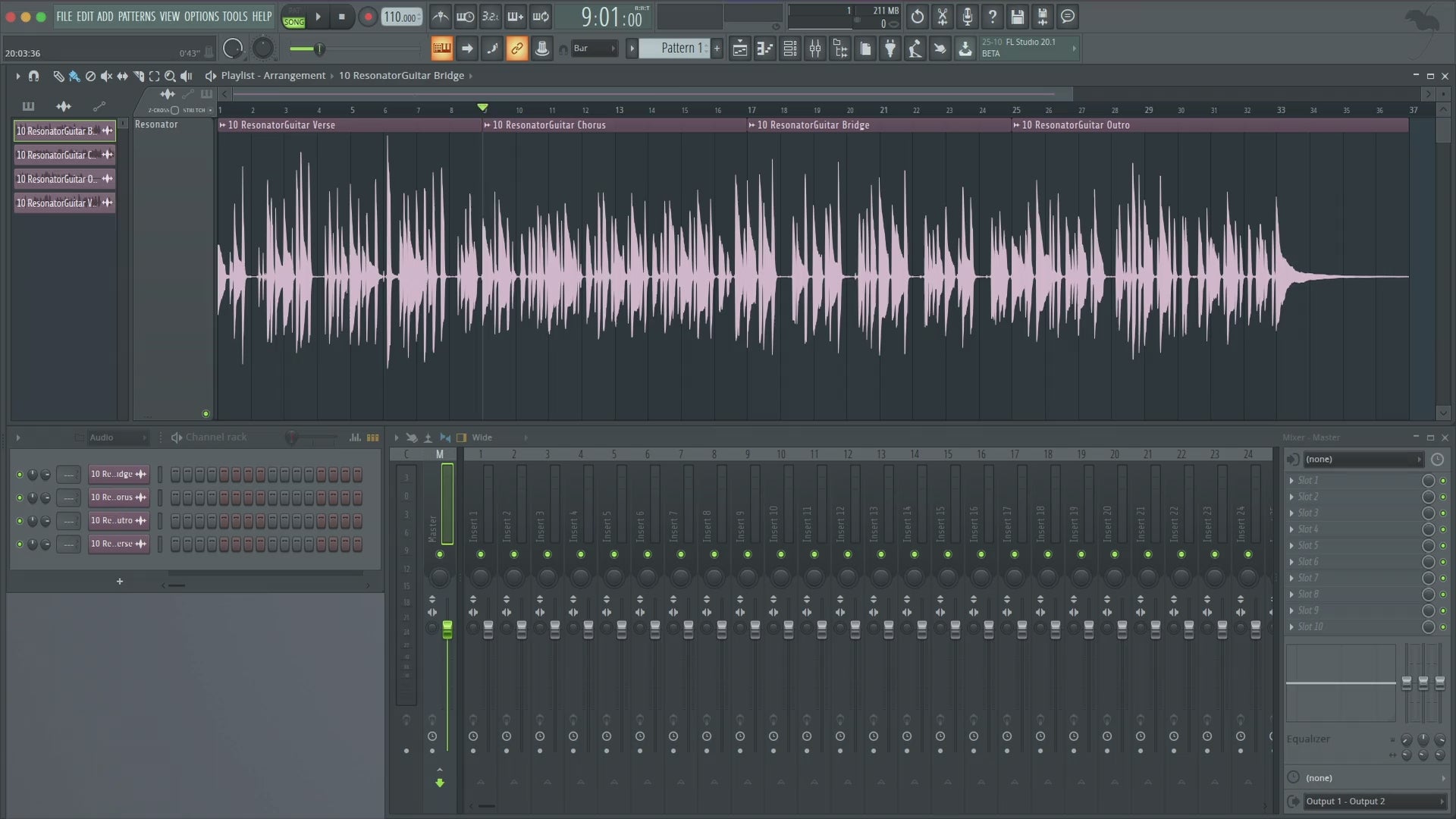The height and width of the screenshot is (819, 1456).
Task: Expand Slot 3 in mixer effects
Action: [1291, 513]
